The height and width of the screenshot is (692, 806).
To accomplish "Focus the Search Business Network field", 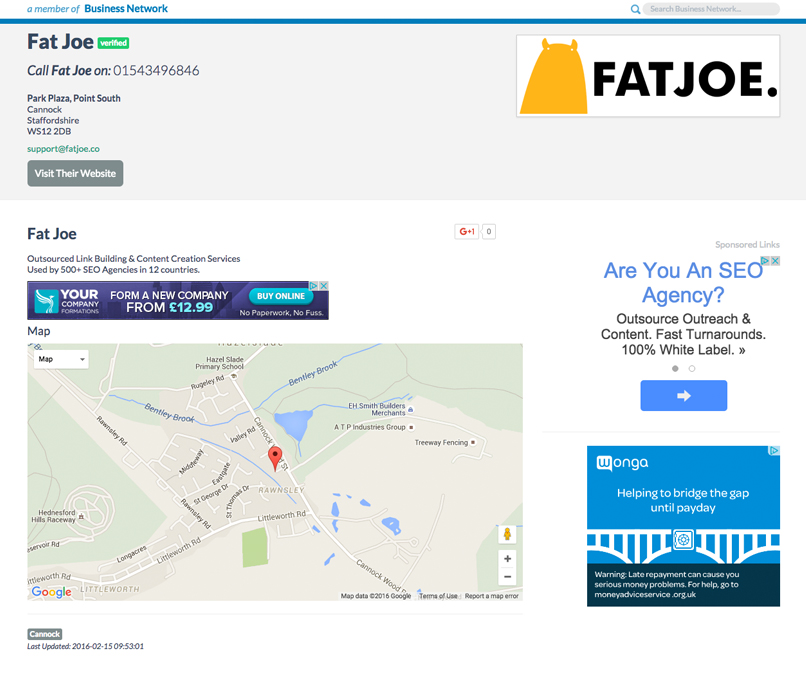I will (x=711, y=9).
